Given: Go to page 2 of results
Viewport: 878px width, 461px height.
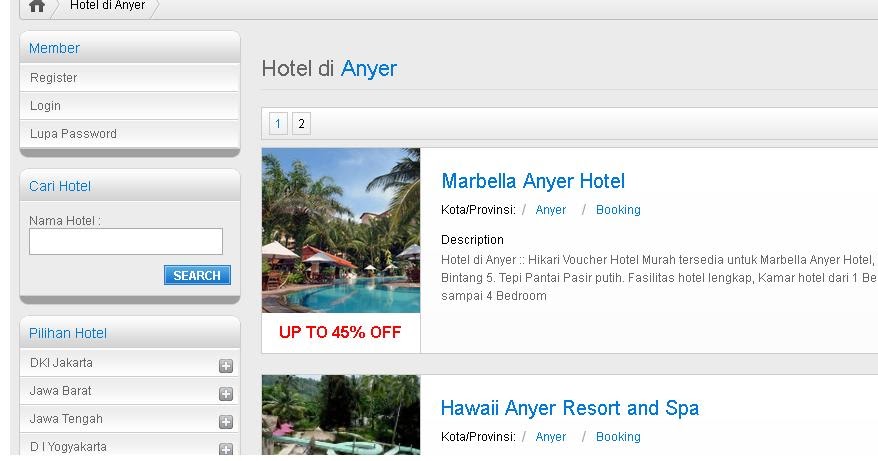Looking at the screenshot, I should (301, 123).
